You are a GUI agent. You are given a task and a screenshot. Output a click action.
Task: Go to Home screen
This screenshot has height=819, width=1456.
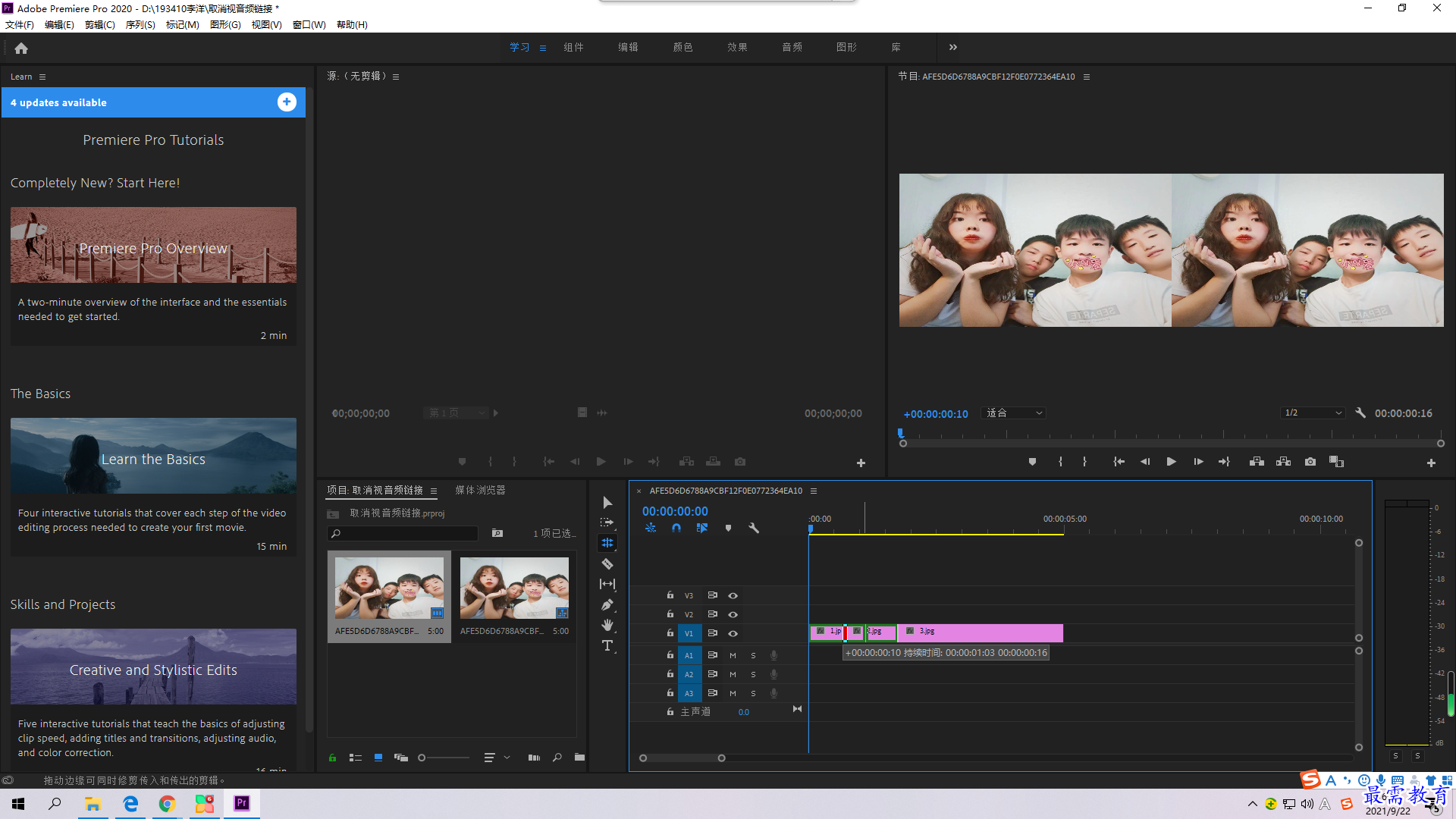[21, 48]
